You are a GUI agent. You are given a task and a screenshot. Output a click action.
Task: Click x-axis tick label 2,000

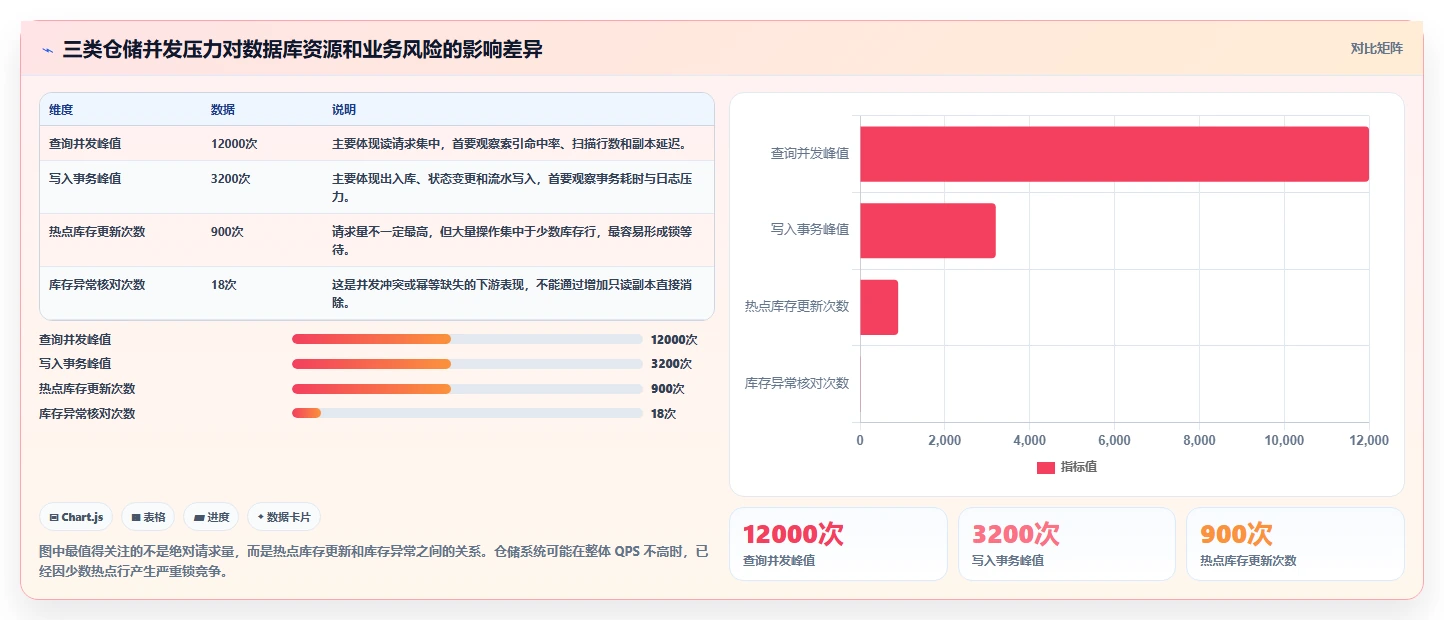tap(944, 440)
